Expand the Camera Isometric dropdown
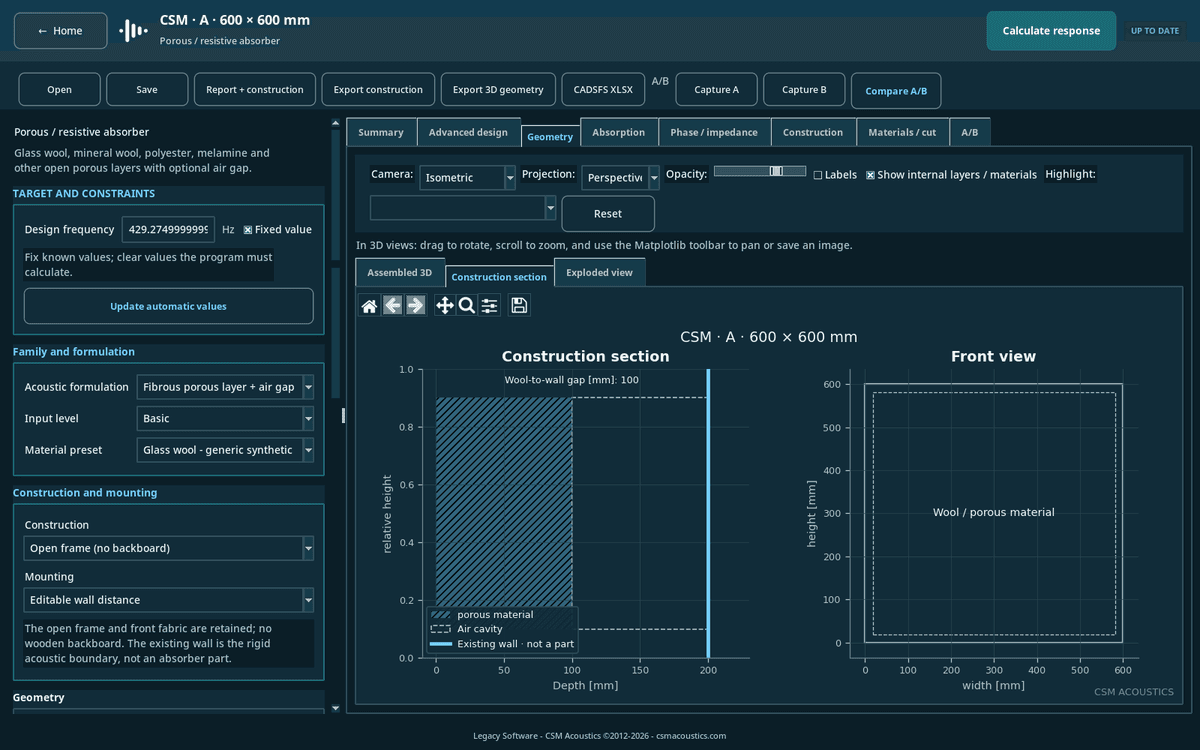 tap(467, 178)
